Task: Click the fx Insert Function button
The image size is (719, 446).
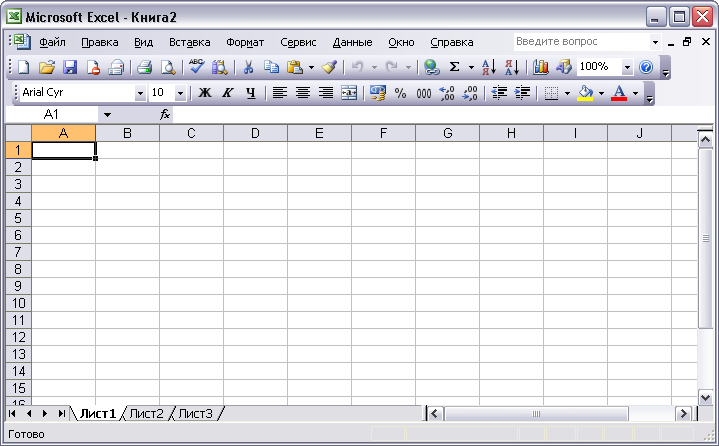Action: pos(165,115)
